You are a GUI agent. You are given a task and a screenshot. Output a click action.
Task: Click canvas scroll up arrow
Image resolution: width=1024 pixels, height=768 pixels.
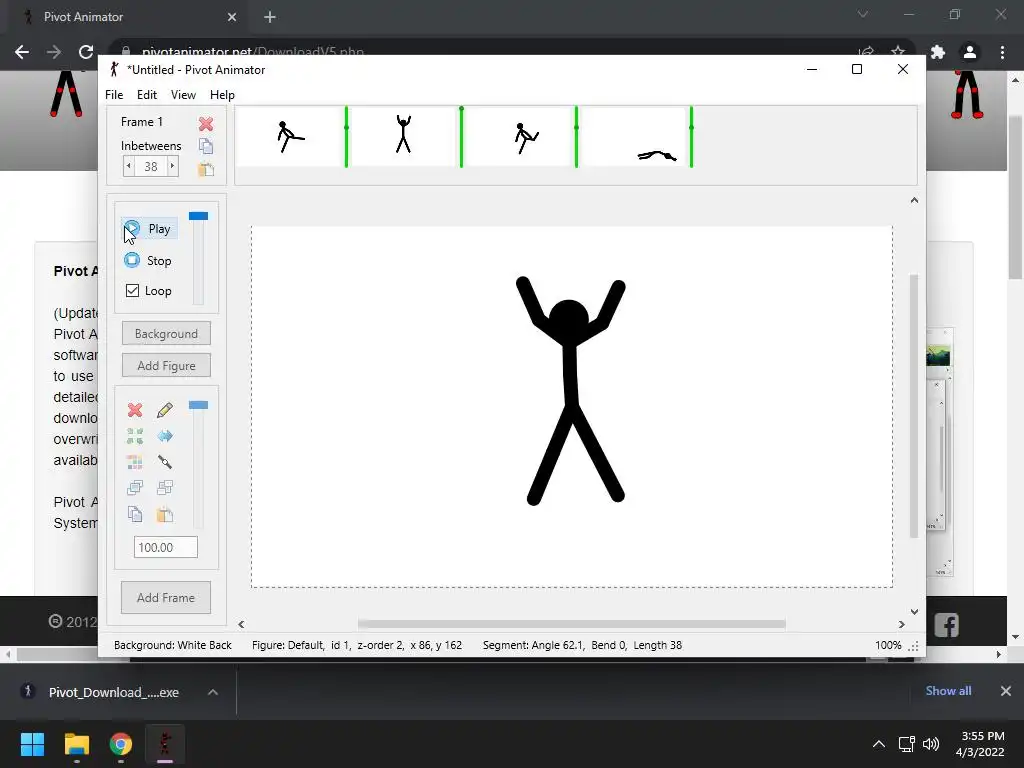point(914,200)
